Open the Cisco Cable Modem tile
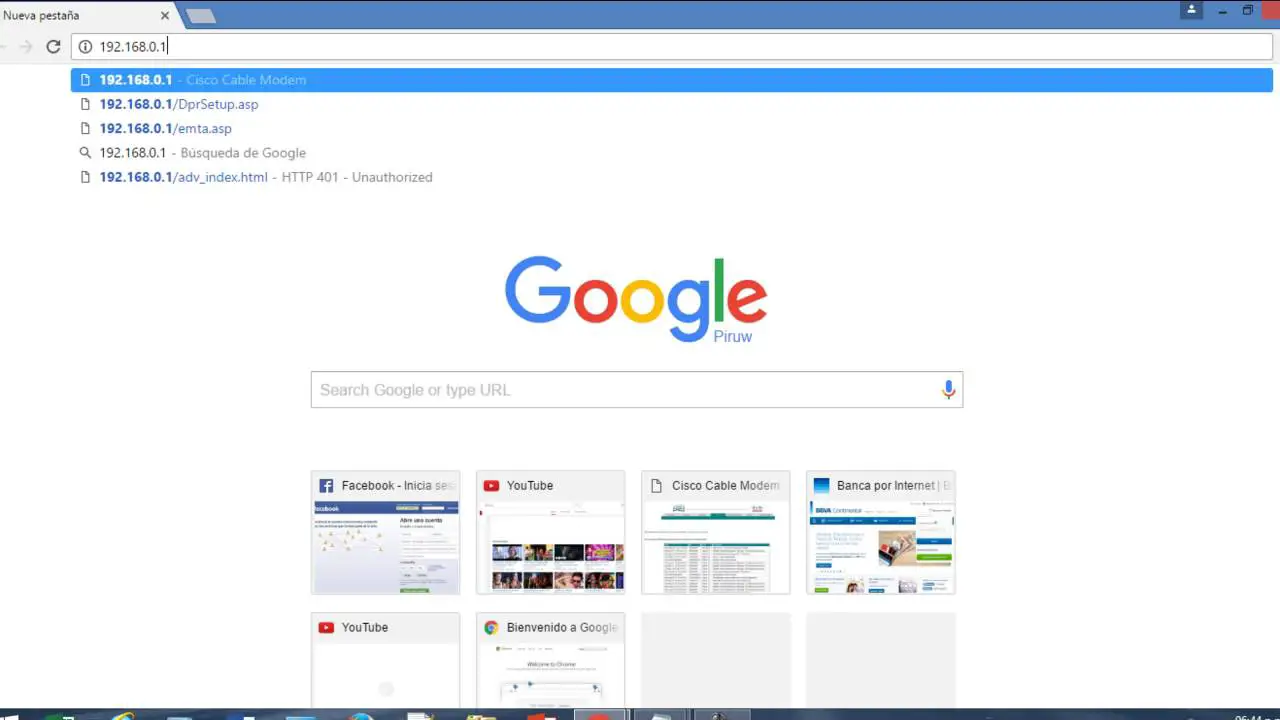The width and height of the screenshot is (1280, 720). 715,532
